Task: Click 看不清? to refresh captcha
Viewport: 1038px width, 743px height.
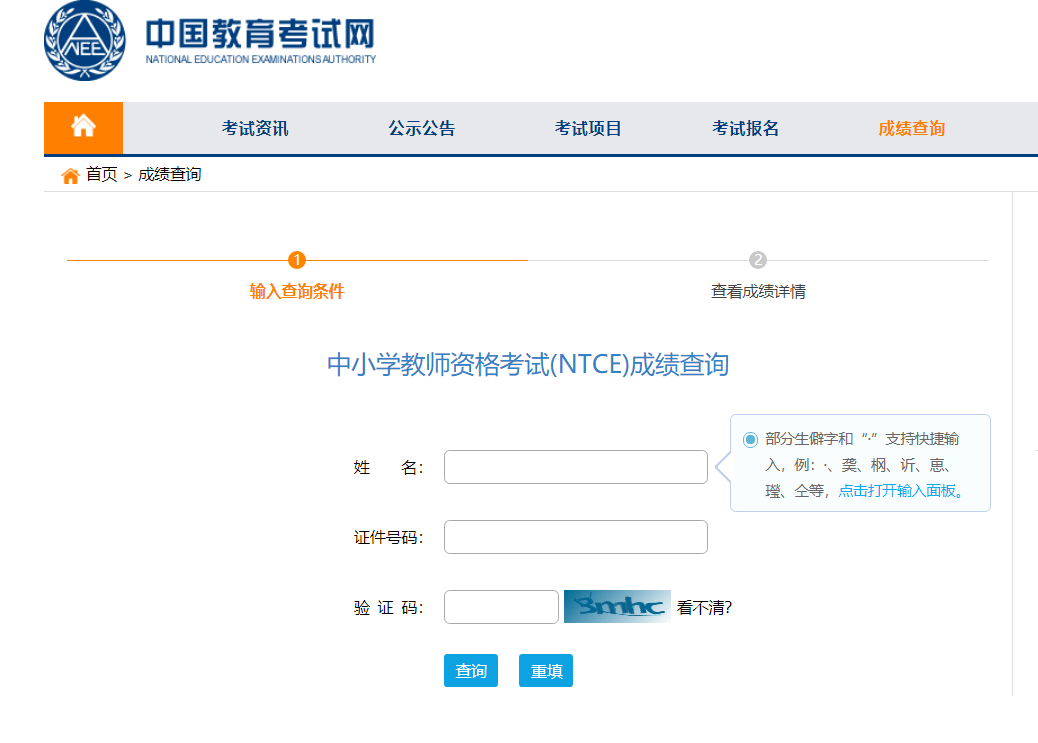Action: pyautogui.click(x=704, y=607)
